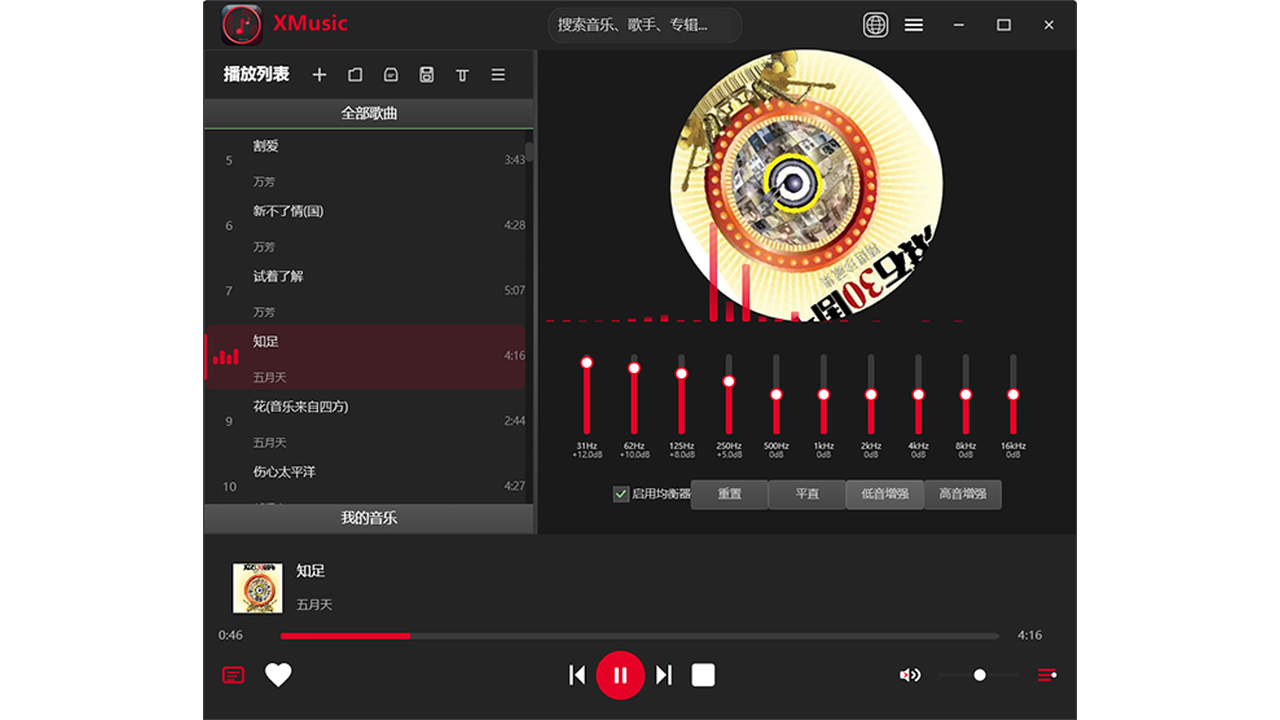Favorite the current song with the heart
This screenshot has width=1280, height=720.
pos(278,675)
